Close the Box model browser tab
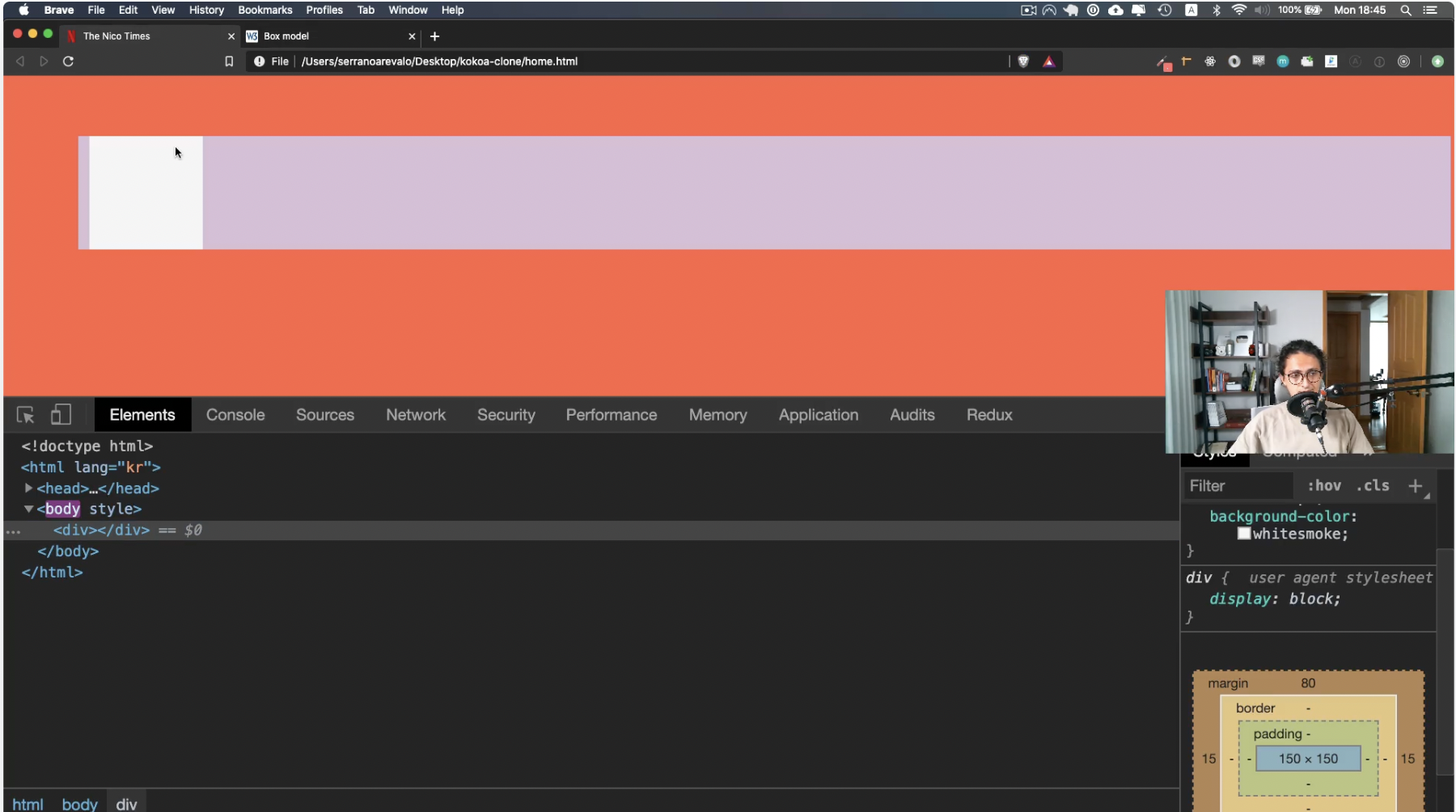Screen dimensions: 1456x812 412,36
